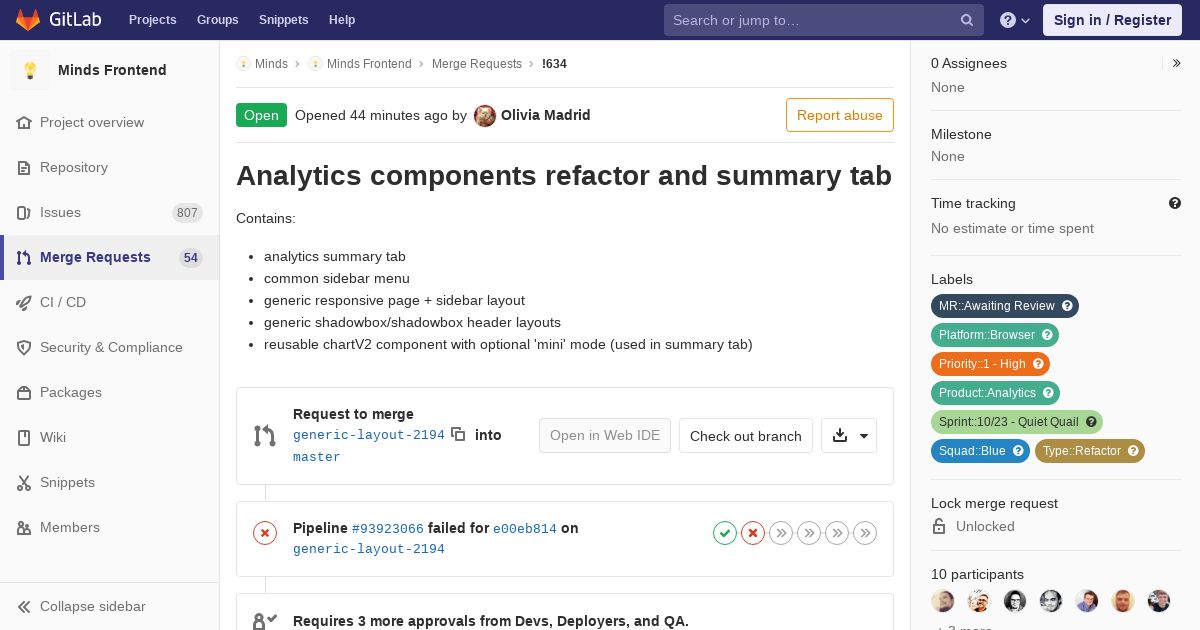
Task: Click Sign in / Register button
Action: [x=1112, y=20]
